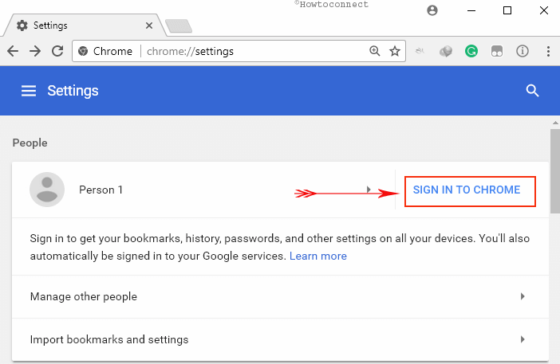Image resolution: width=560 pixels, height=364 pixels.
Task: Click the dark square extension icon
Action: pos(497,51)
